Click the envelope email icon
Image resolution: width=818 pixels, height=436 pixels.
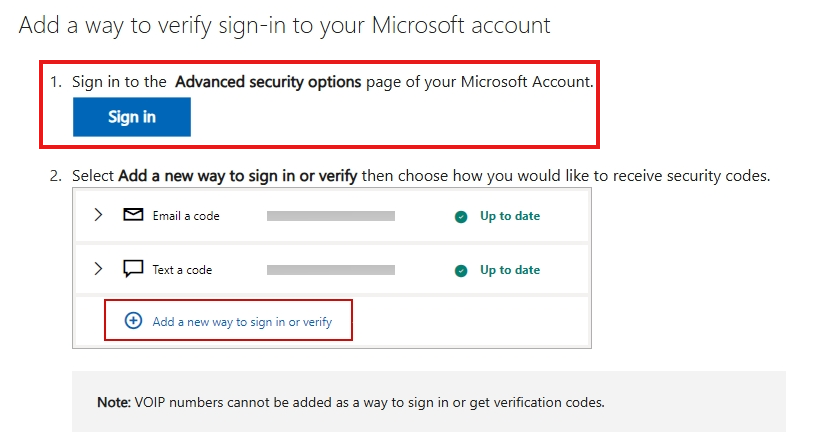pyautogui.click(x=133, y=214)
